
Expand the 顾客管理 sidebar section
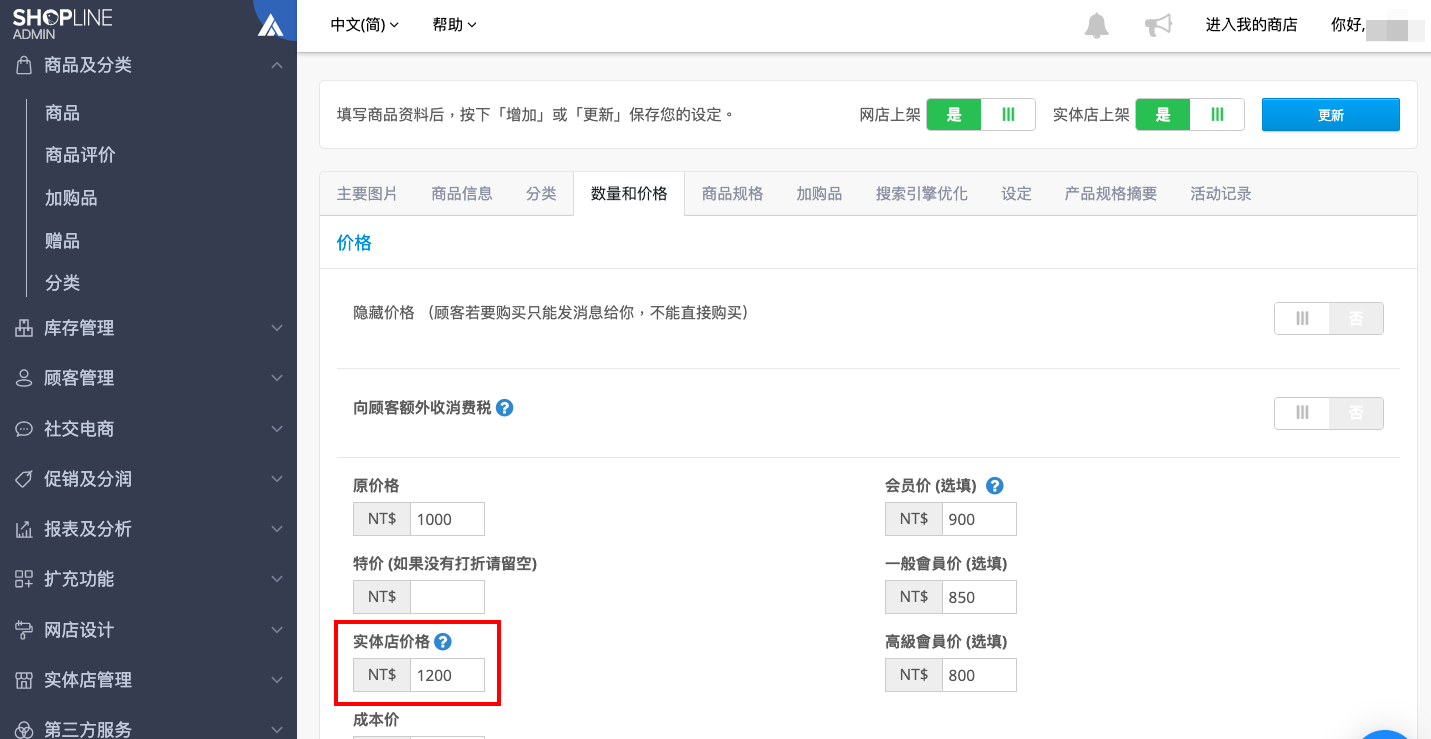pyautogui.click(x=277, y=378)
